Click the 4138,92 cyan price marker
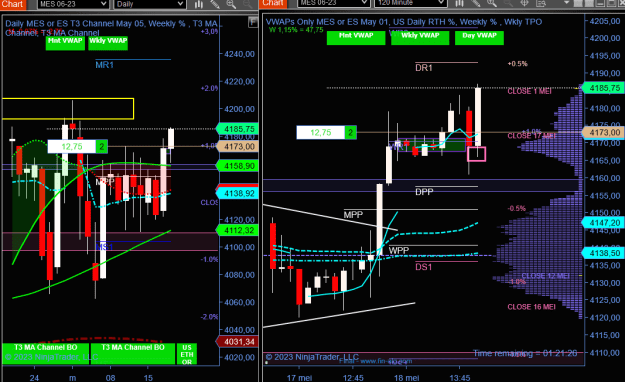The image size is (625, 382). pos(238,193)
